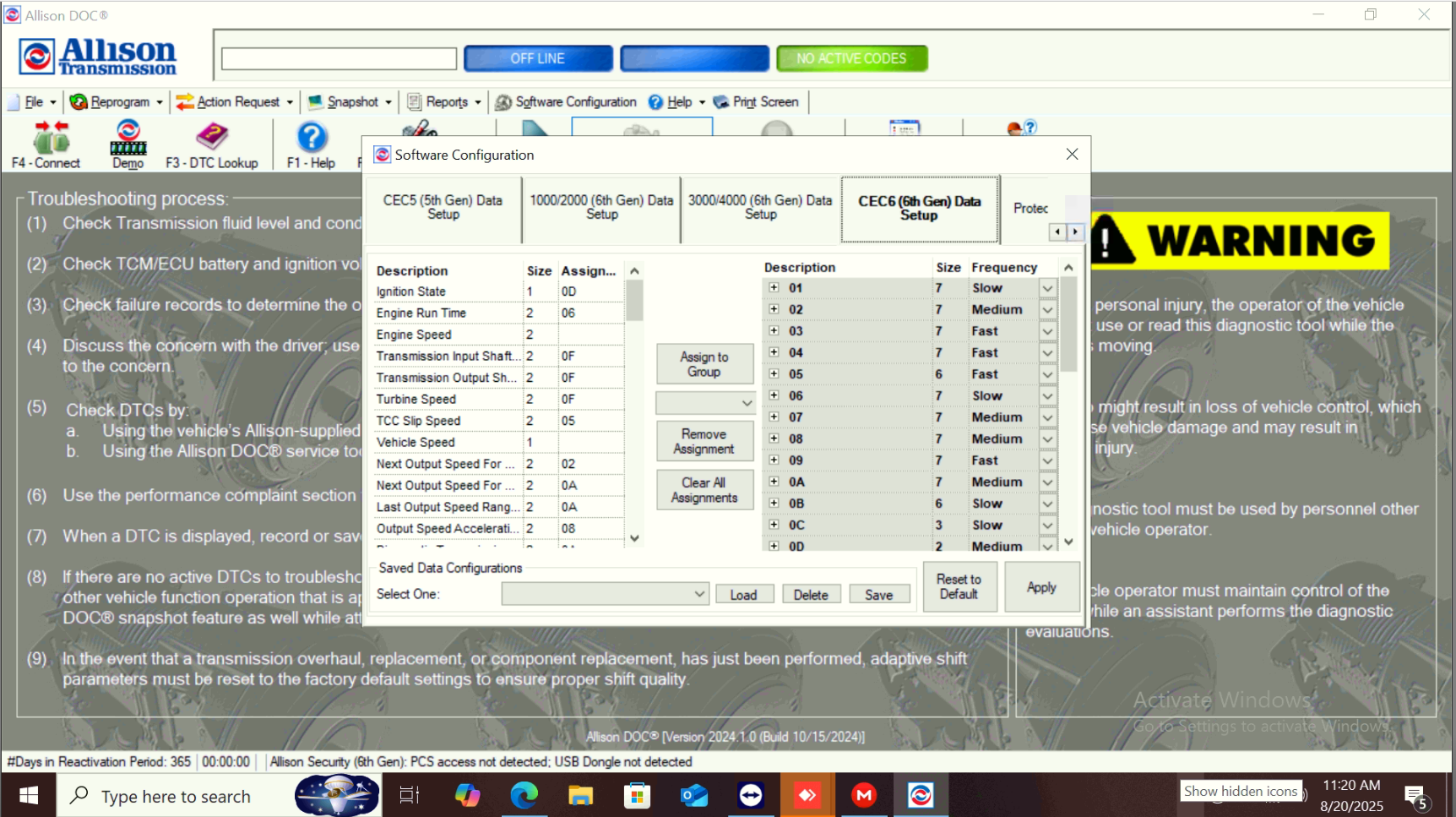Screen dimensions: 1456x817
Task: Switch to CEC5 (5th Gen) Data Setup tab
Action: (443, 208)
